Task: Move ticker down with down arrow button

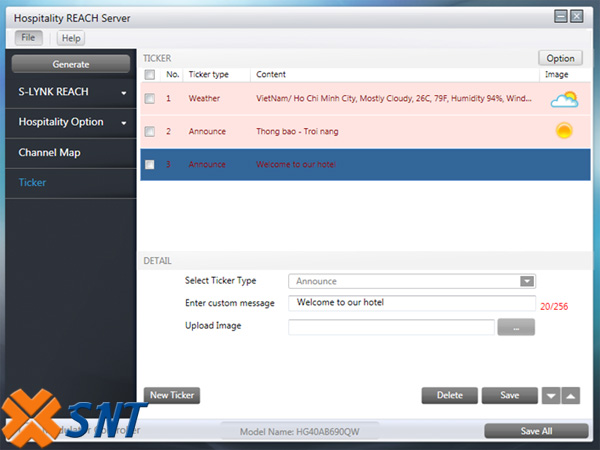Action: point(550,395)
